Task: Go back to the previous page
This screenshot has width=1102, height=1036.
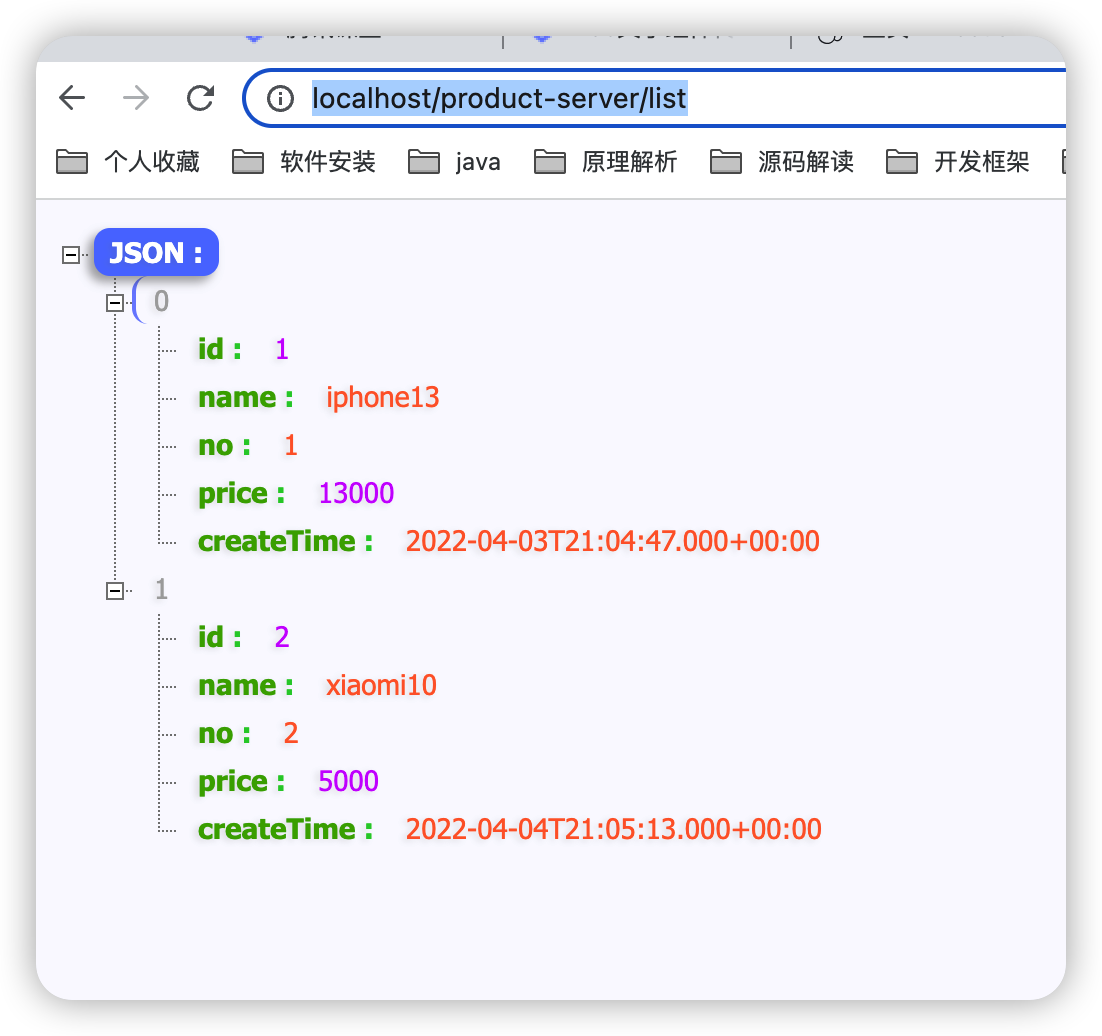Action: coord(72,98)
